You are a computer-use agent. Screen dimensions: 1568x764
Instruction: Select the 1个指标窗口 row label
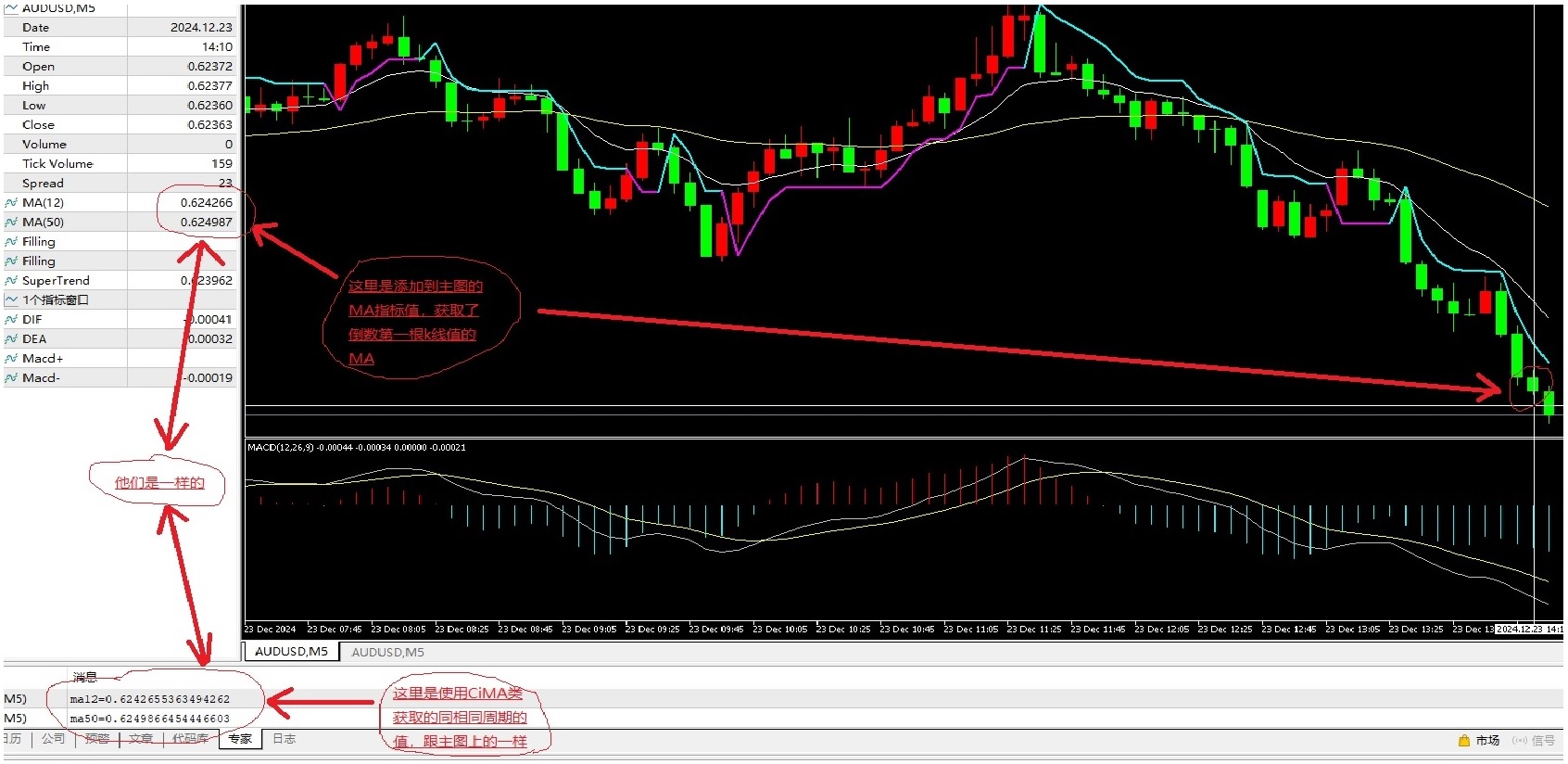56,300
